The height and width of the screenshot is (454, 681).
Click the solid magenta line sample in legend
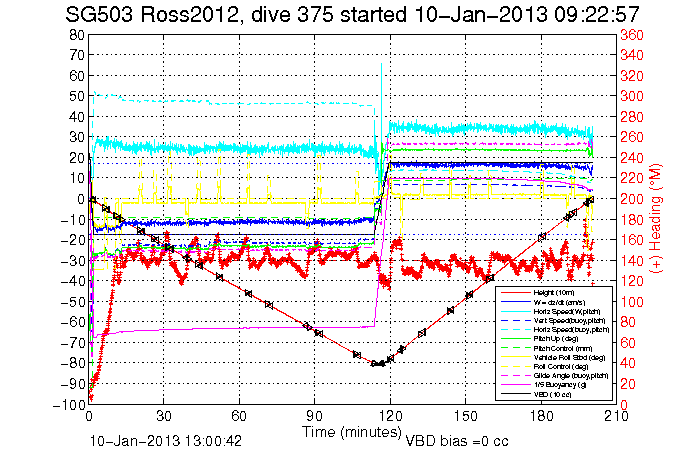[x=515, y=385]
